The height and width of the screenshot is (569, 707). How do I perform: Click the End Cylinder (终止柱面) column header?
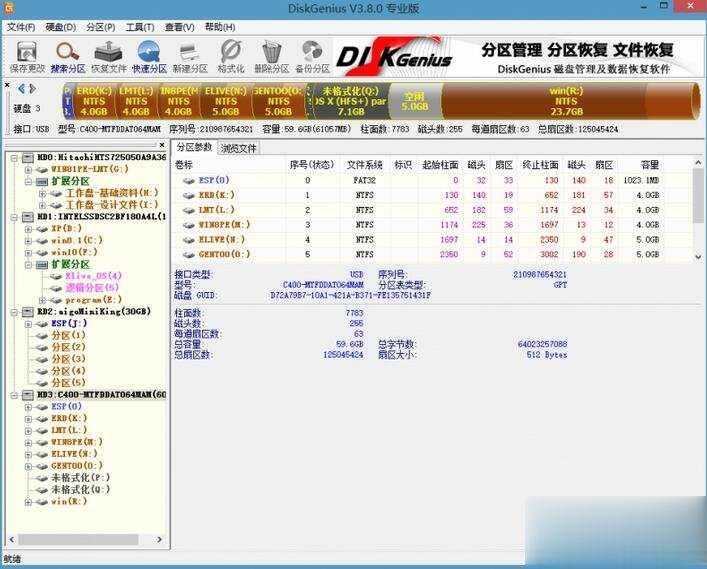coord(540,165)
